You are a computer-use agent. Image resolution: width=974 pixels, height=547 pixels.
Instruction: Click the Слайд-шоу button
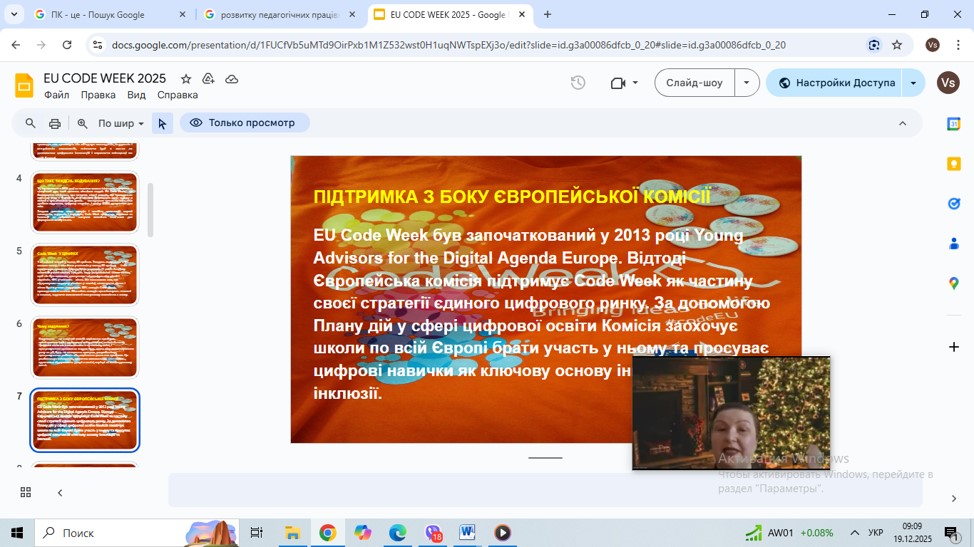tap(695, 83)
